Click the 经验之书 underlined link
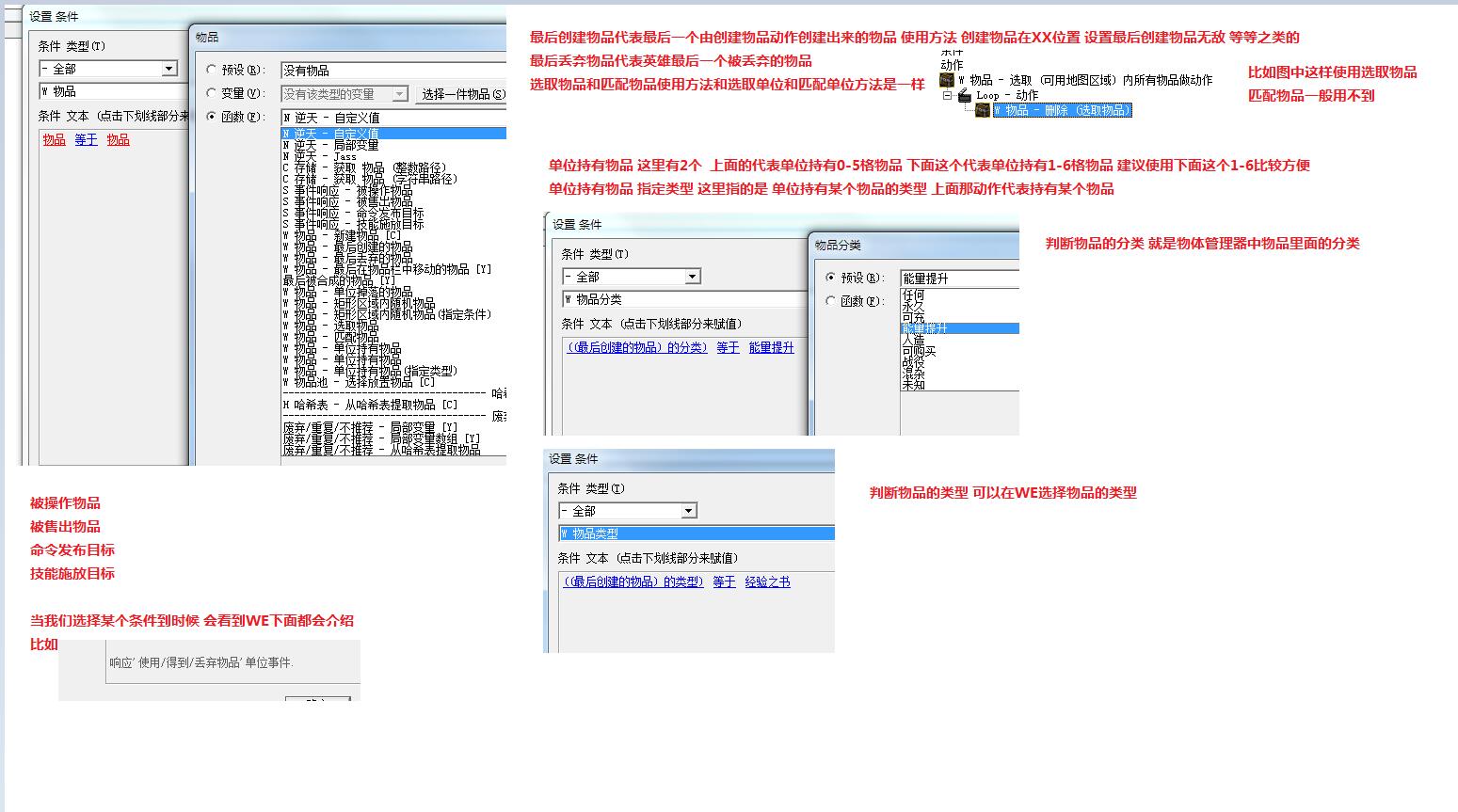Image resolution: width=1458 pixels, height=812 pixels. click(x=767, y=582)
